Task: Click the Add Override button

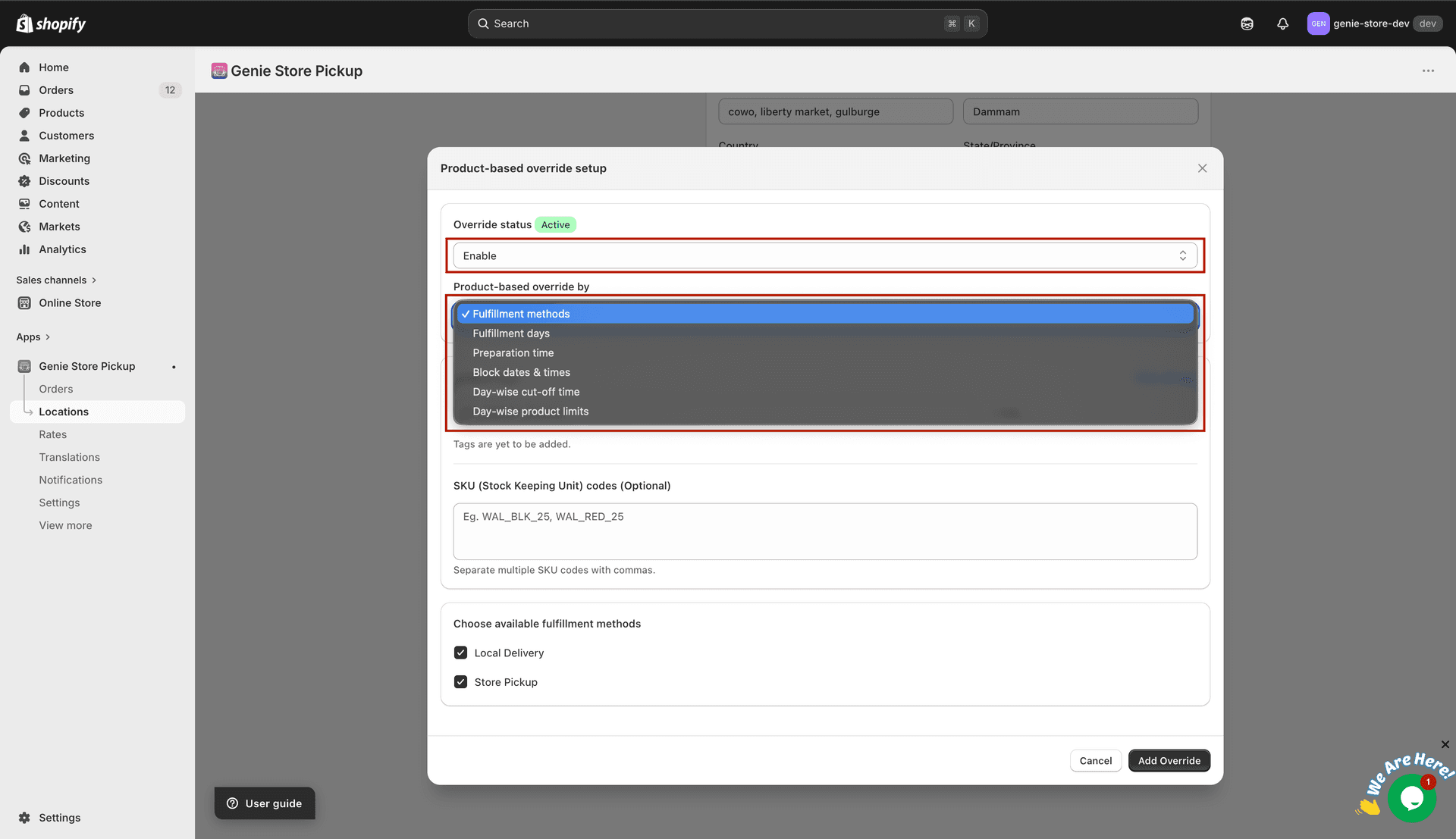Action: [1169, 761]
